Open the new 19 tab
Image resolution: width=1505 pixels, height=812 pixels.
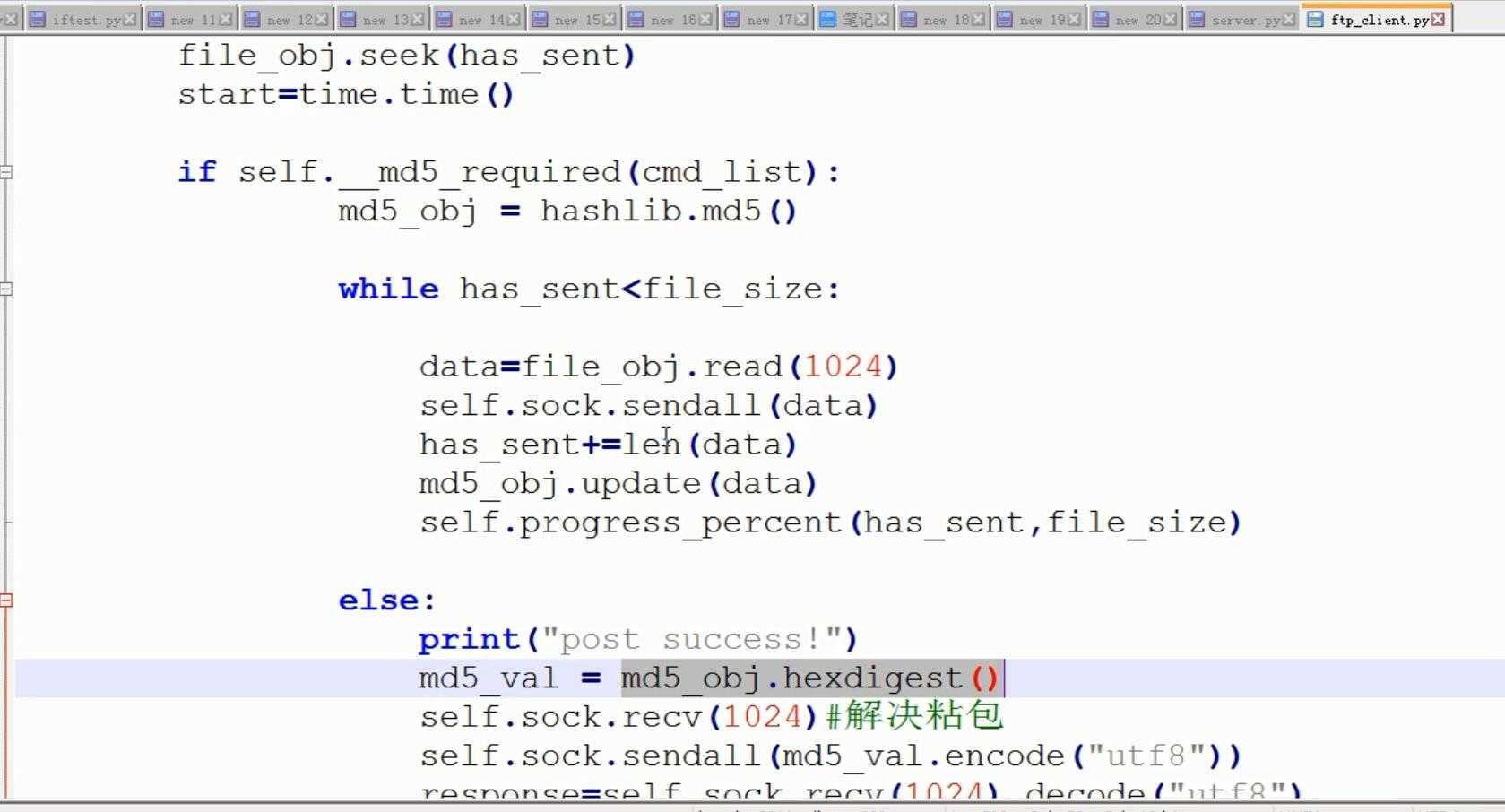(1040, 20)
